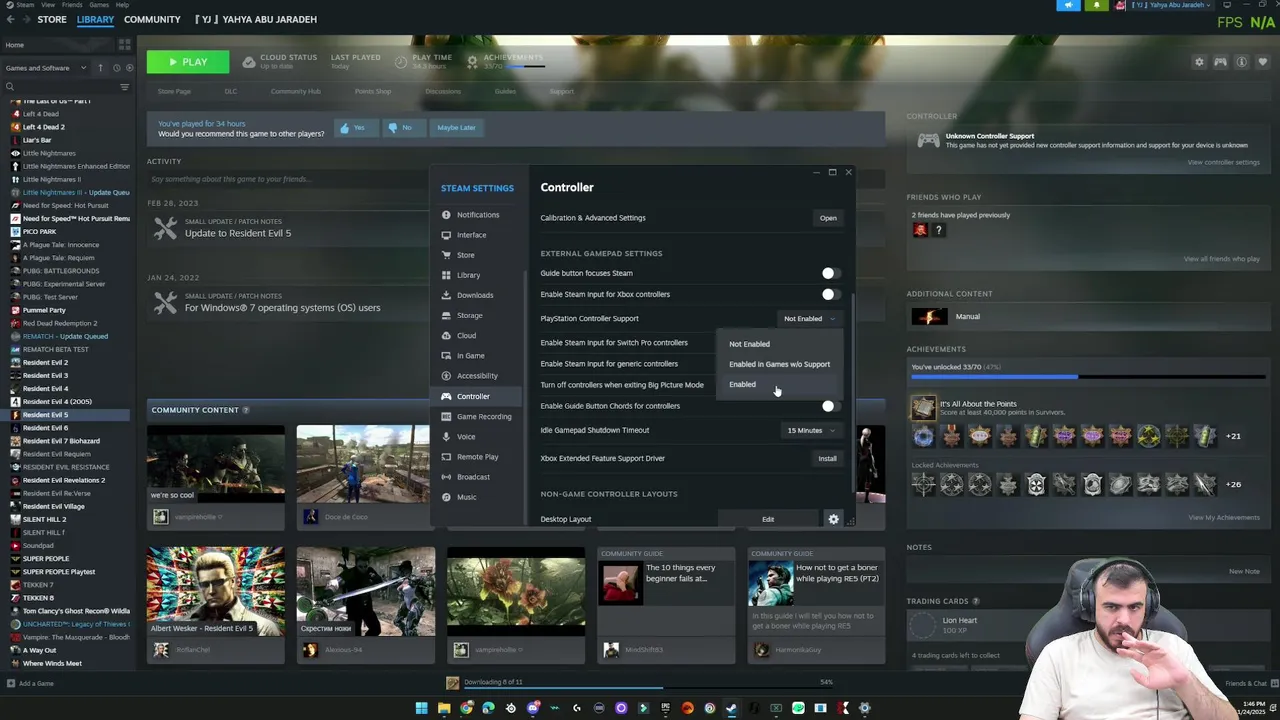Select TEKKEN 8 in library list
Viewport: 1280px width, 720px height.
coord(38,597)
